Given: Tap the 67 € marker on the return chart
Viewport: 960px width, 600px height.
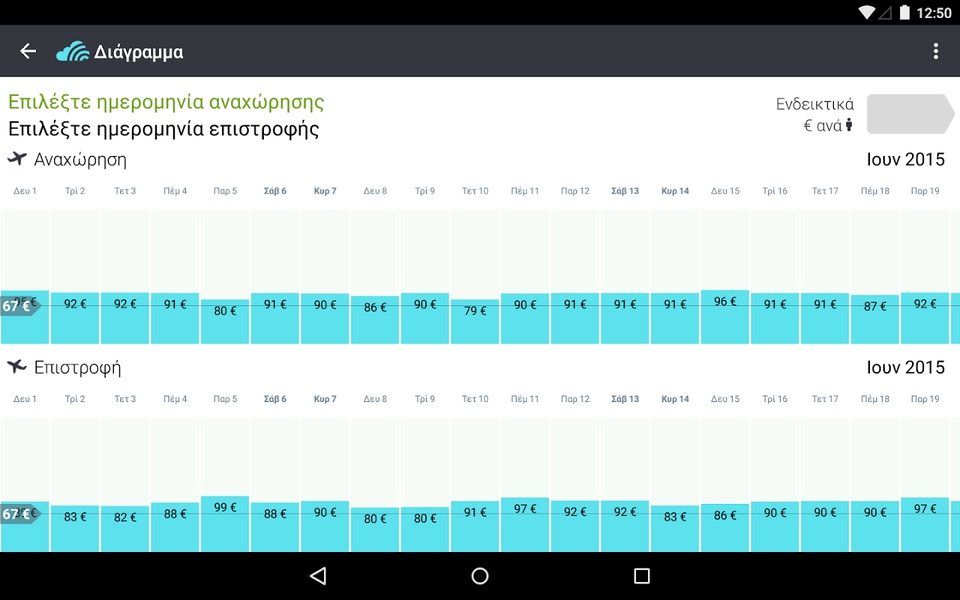Looking at the screenshot, I should (20, 513).
